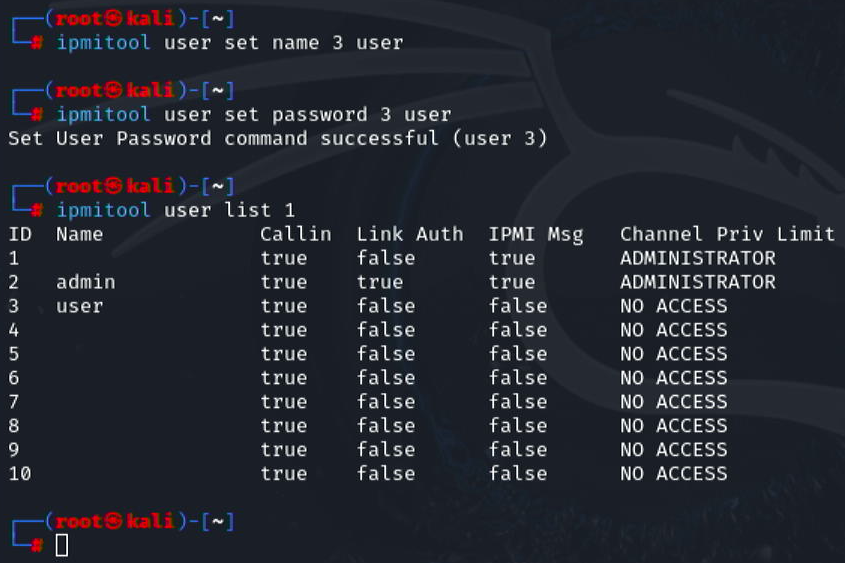Viewport: 845px width, 563px height.
Task: Click the "Callin" column header
Action: click(x=295, y=234)
